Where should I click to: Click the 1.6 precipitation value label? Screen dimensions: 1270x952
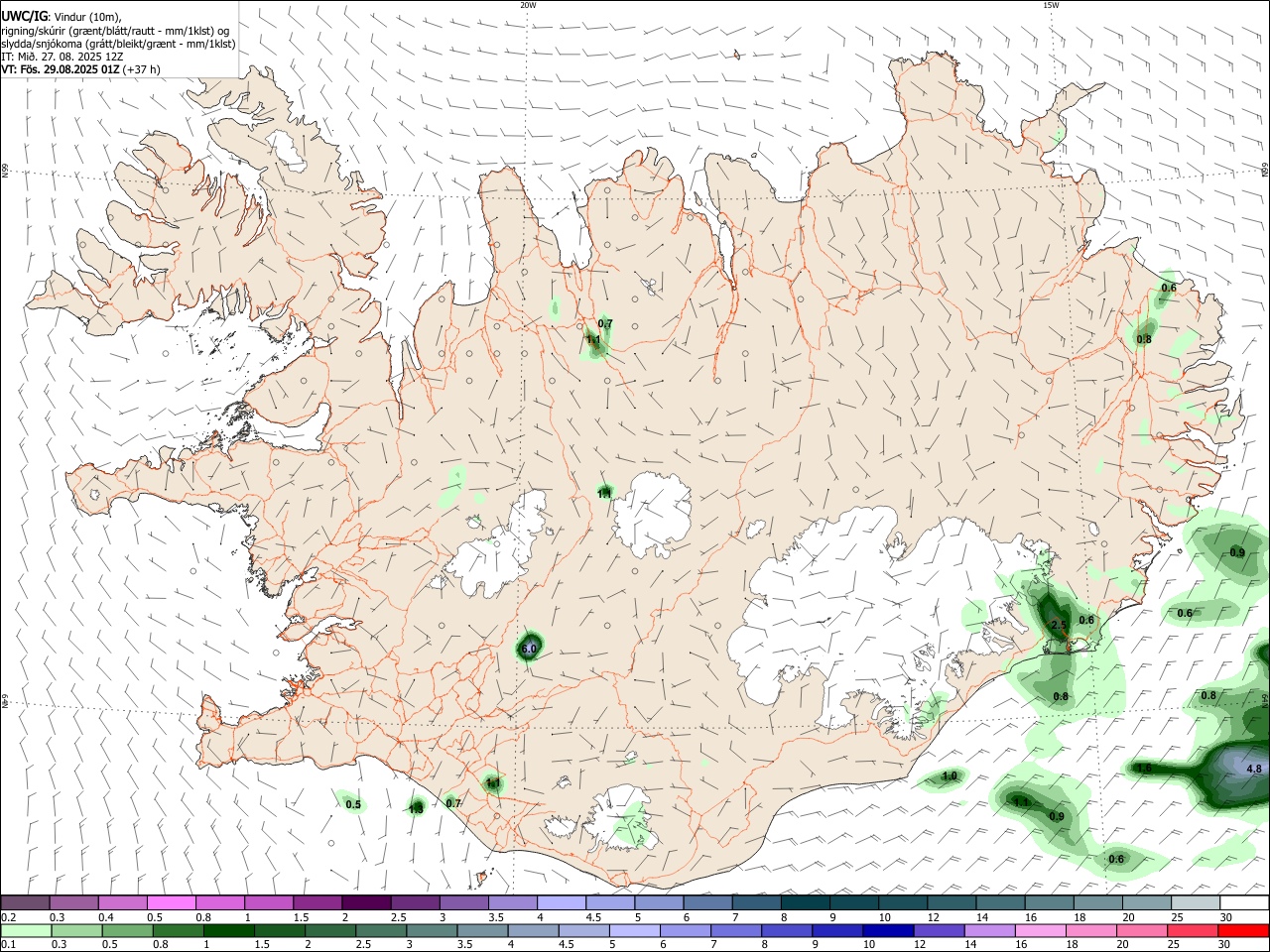[x=1143, y=768]
